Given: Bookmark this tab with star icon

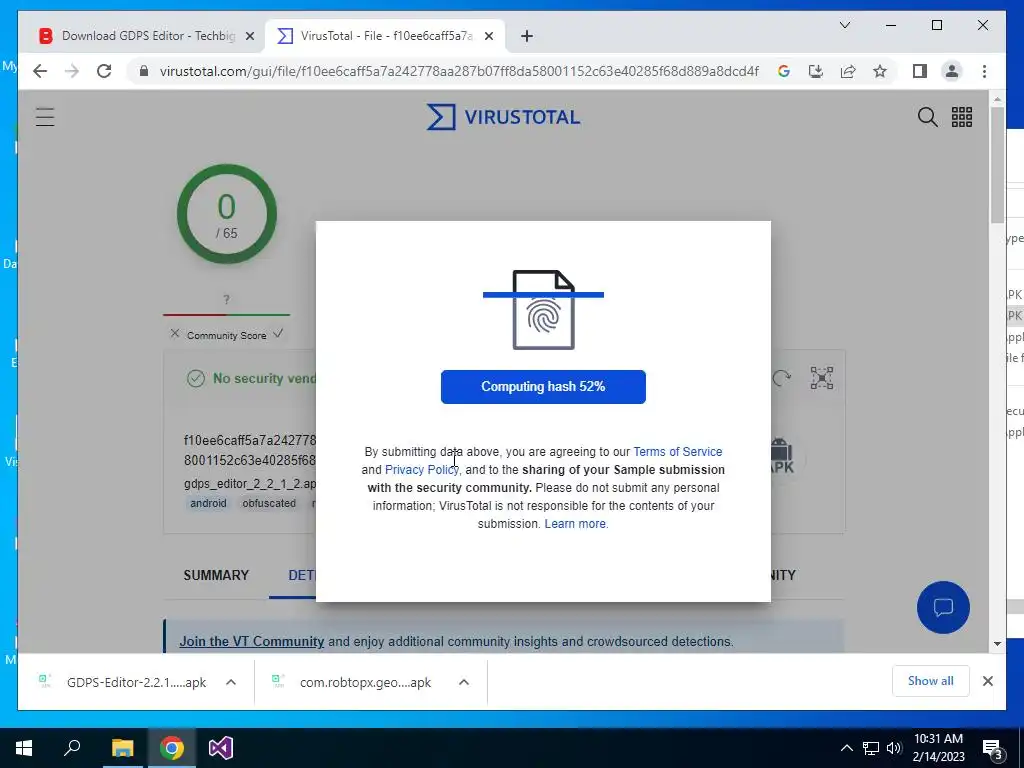Looking at the screenshot, I should coord(880,71).
